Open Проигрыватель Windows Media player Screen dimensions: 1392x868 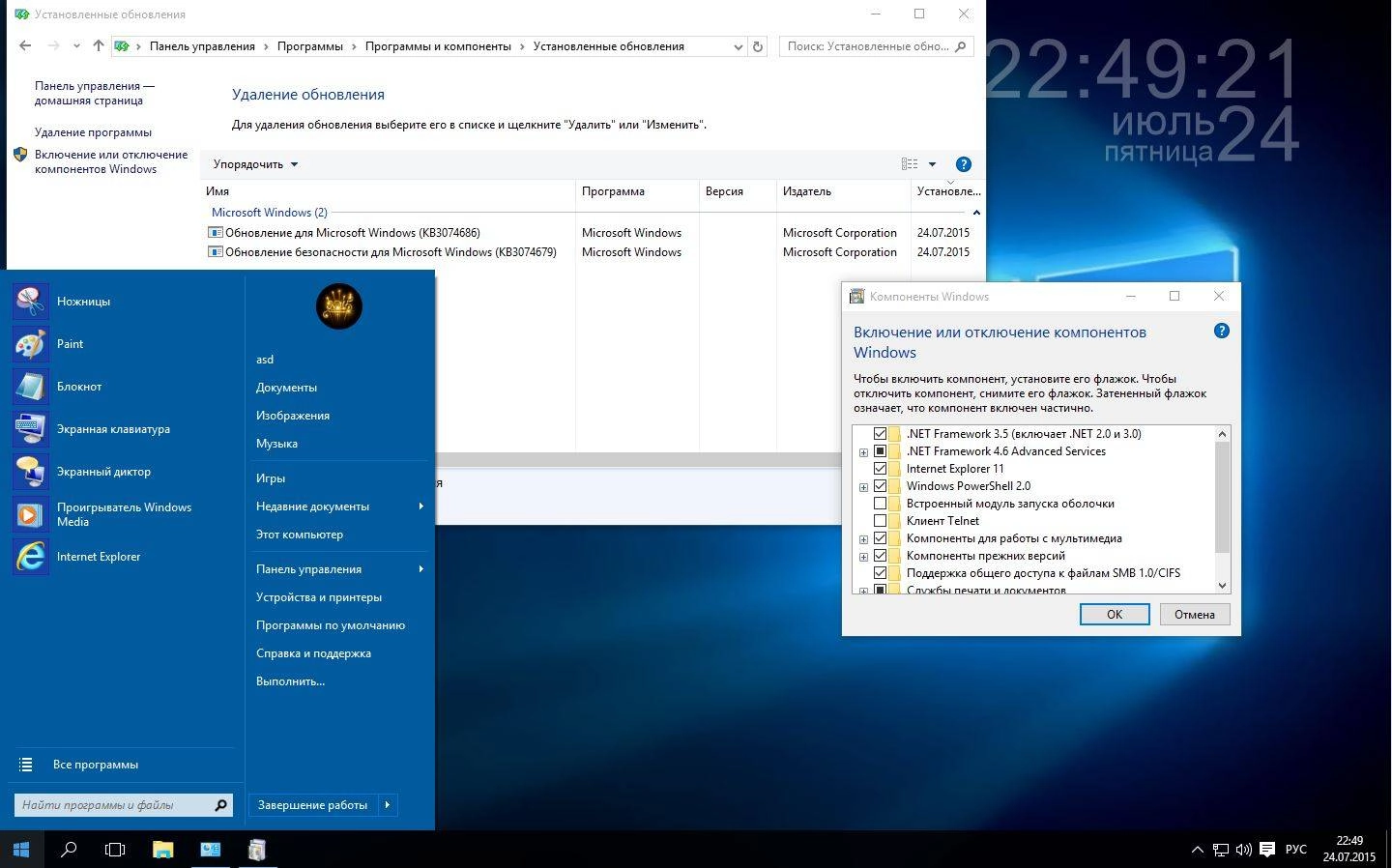(x=30, y=514)
